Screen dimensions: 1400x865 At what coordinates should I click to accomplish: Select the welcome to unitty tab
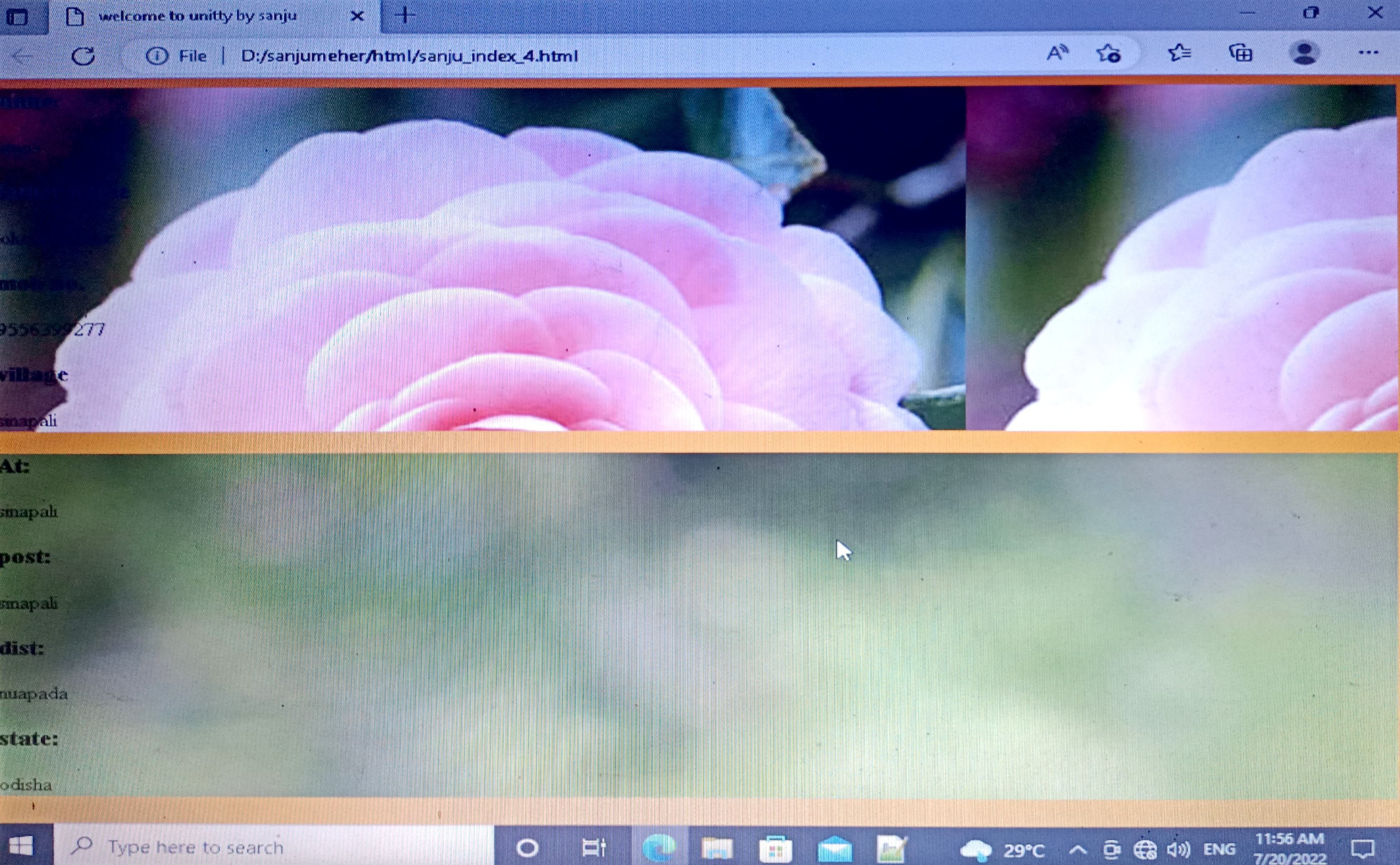point(197,17)
